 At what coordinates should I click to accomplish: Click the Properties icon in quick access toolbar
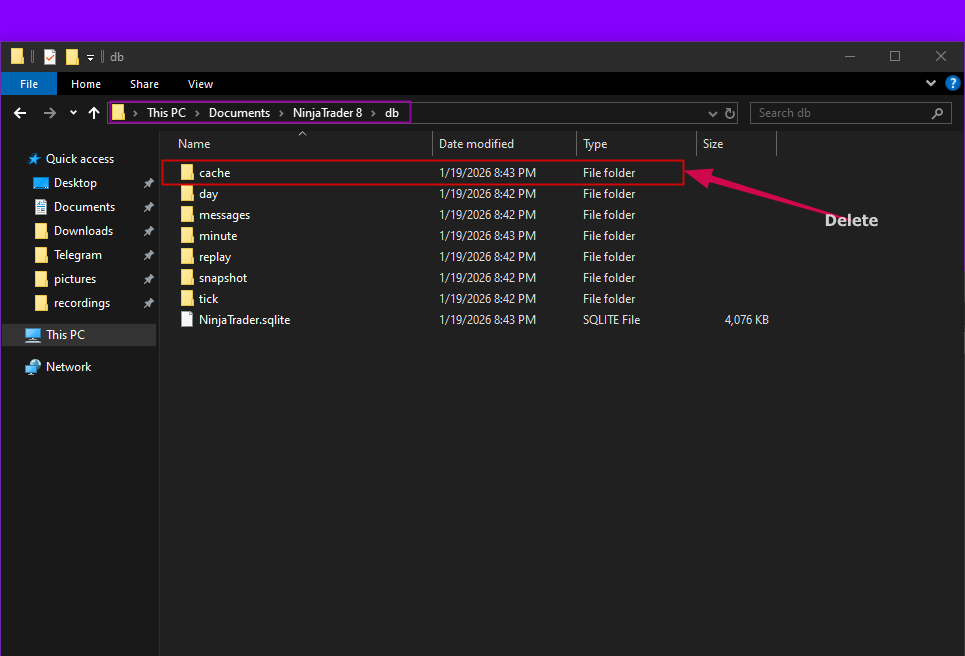50,57
